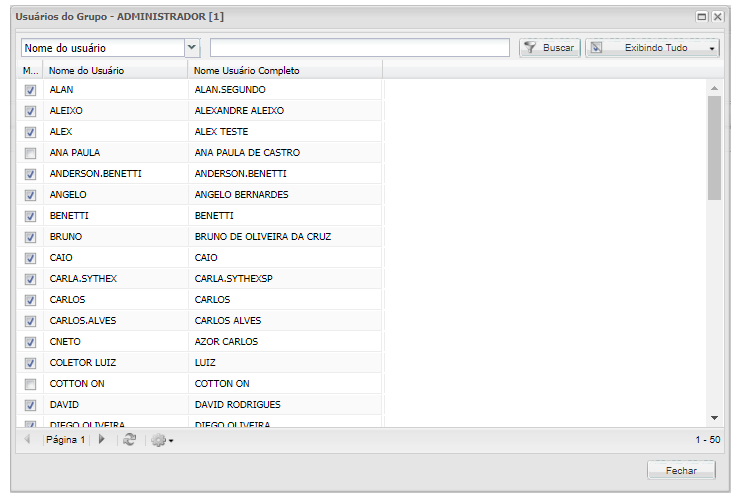Click the Página 1 page indicator
The image size is (741, 503).
[x=65, y=440]
